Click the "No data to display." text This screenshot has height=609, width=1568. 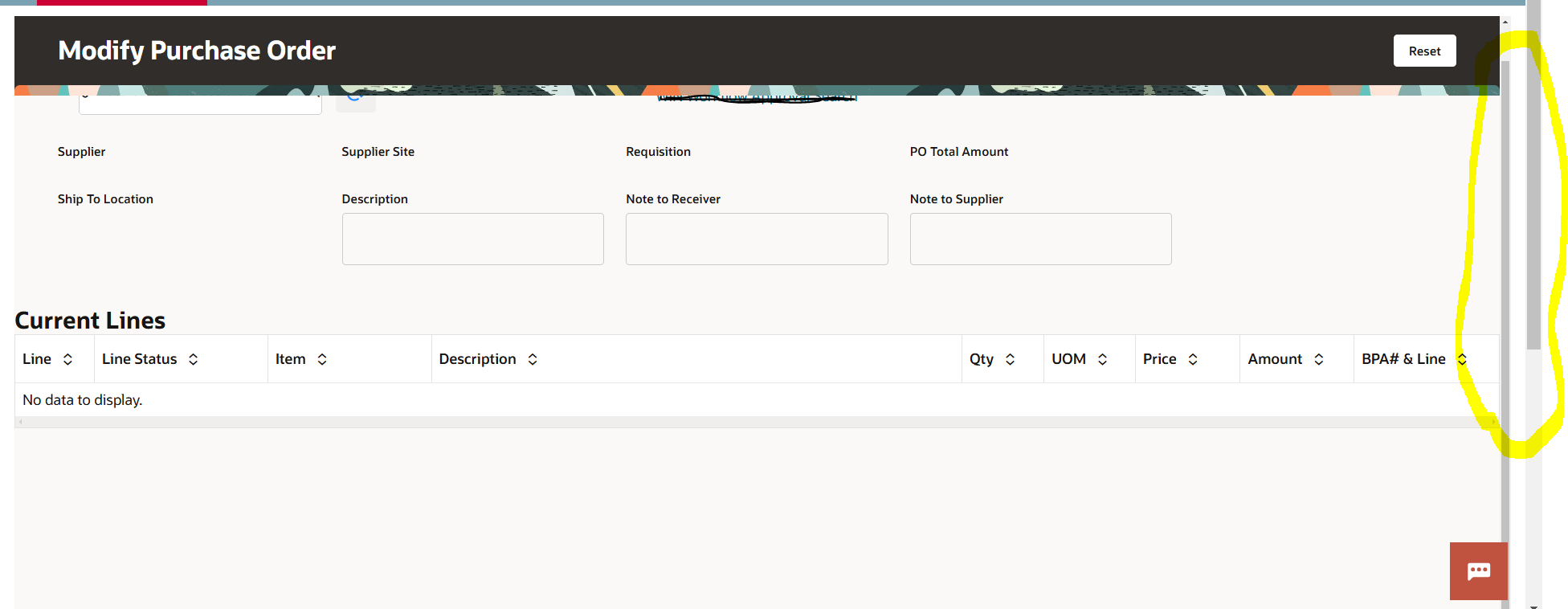click(83, 400)
